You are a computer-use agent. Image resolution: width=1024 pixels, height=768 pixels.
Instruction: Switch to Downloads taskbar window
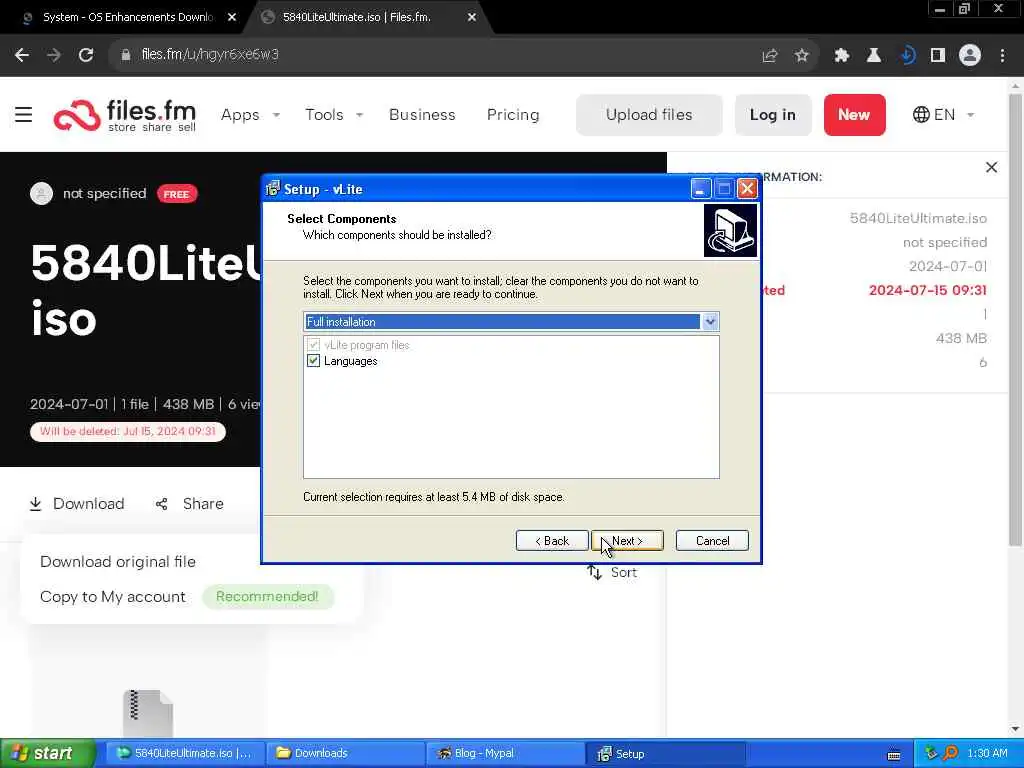click(346, 754)
